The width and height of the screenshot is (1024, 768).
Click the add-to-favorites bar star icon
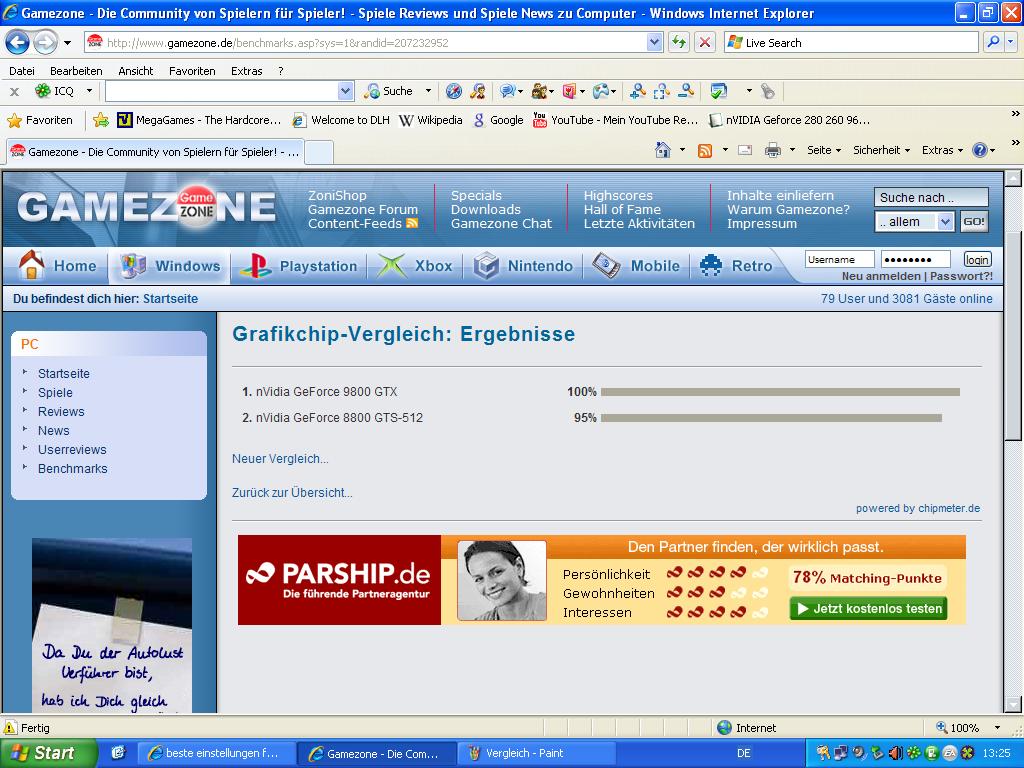[x=101, y=120]
